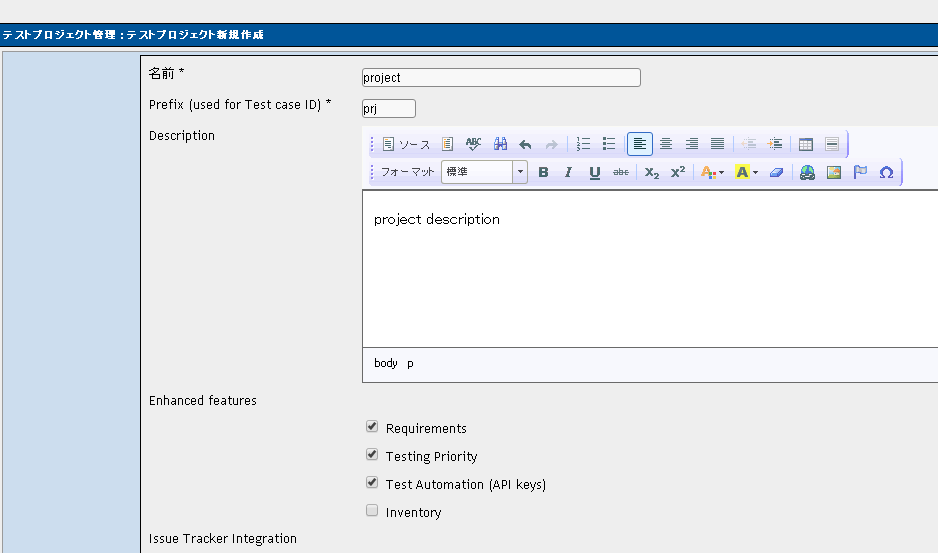Click the 'project description' text in editor
Screen dimensions: 938x553
point(437,220)
